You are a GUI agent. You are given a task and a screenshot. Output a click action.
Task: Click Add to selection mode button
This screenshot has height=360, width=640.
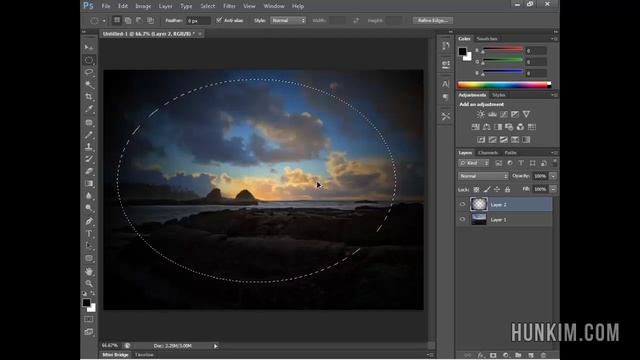point(128,20)
